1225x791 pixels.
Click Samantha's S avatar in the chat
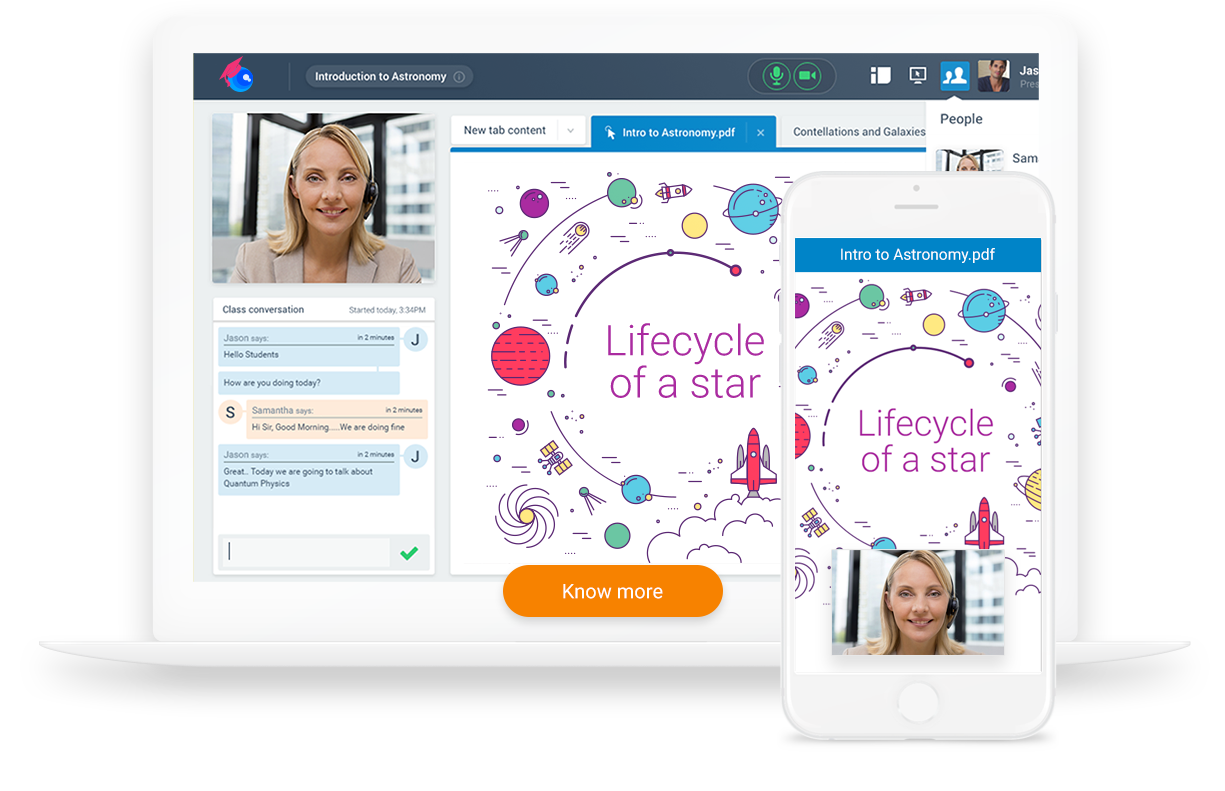click(x=231, y=412)
